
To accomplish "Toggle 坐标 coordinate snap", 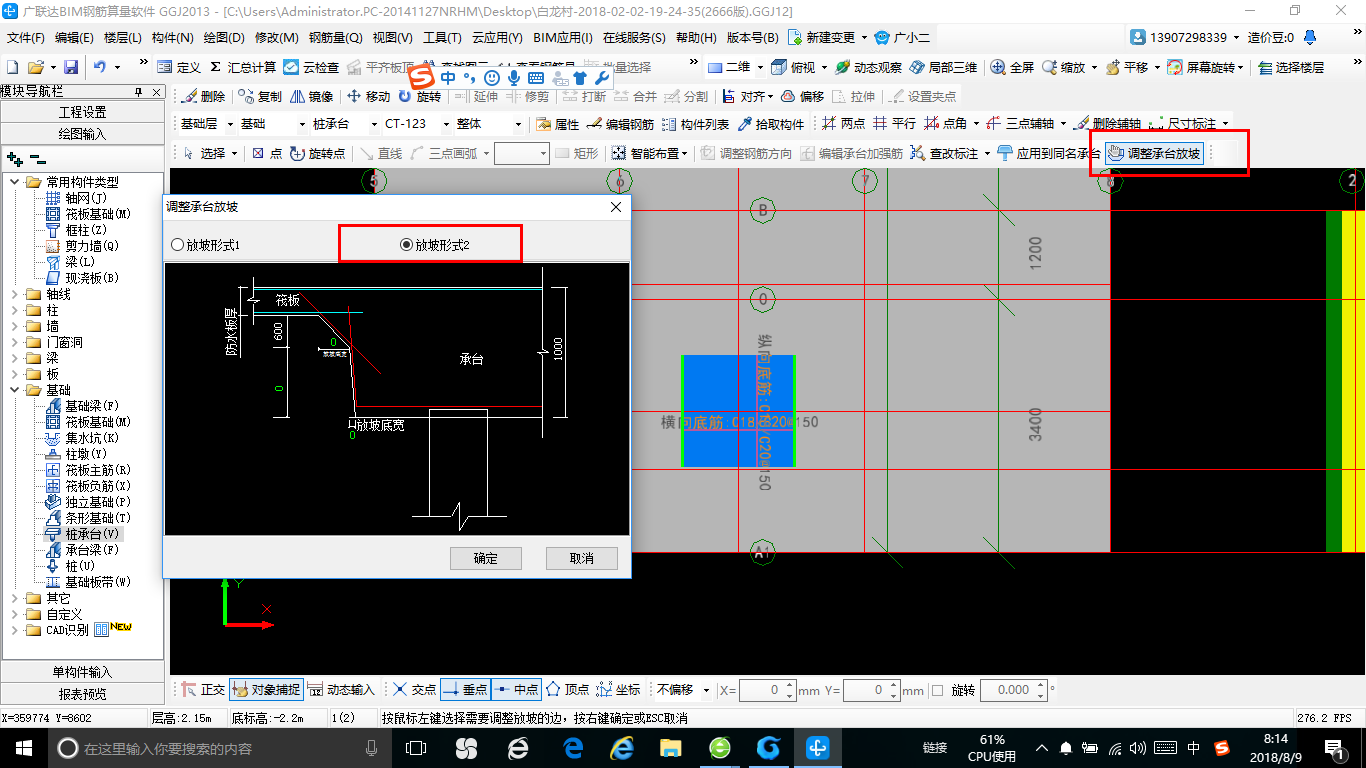I will (x=618, y=690).
